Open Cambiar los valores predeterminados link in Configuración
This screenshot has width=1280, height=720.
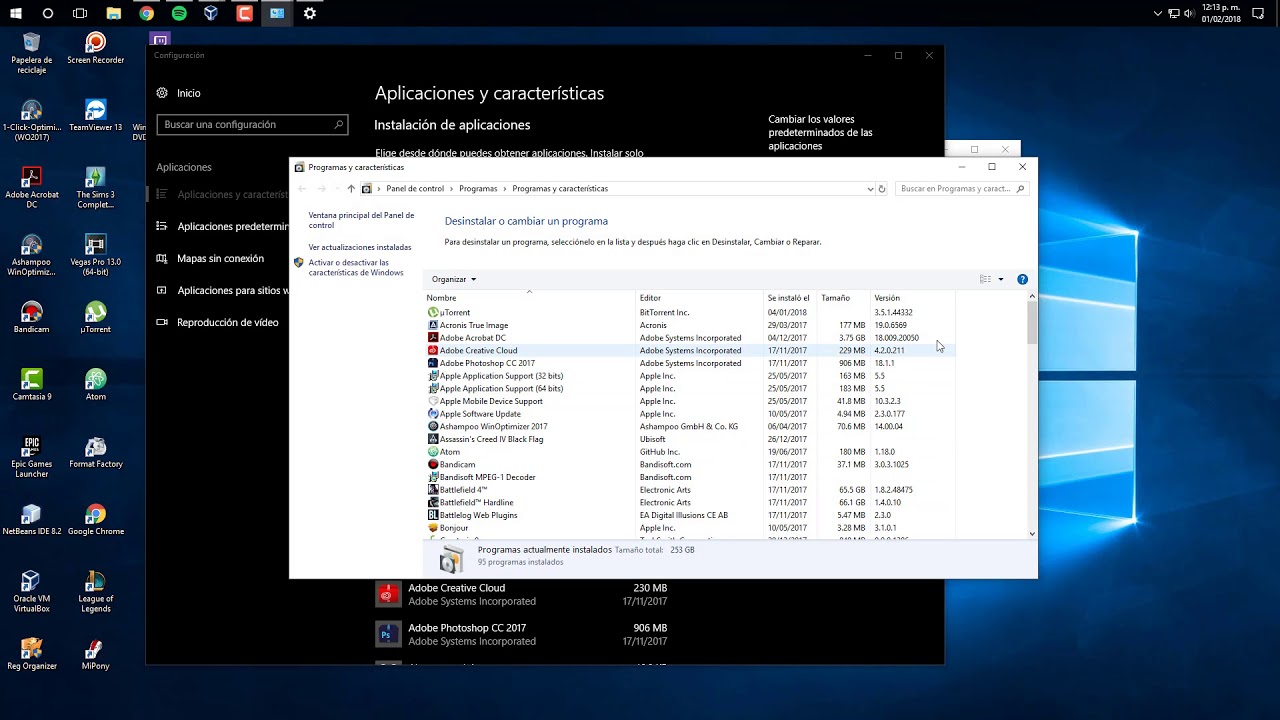pos(820,132)
